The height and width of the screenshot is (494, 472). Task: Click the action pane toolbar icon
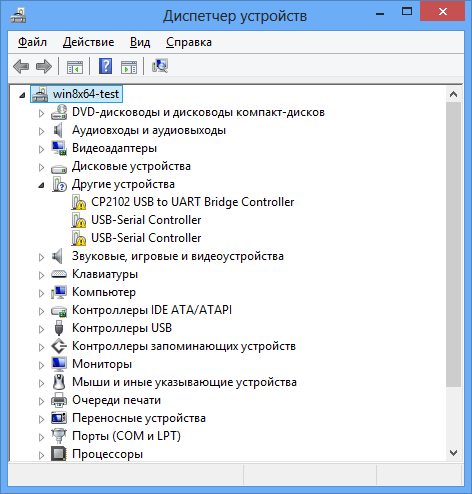click(129, 67)
